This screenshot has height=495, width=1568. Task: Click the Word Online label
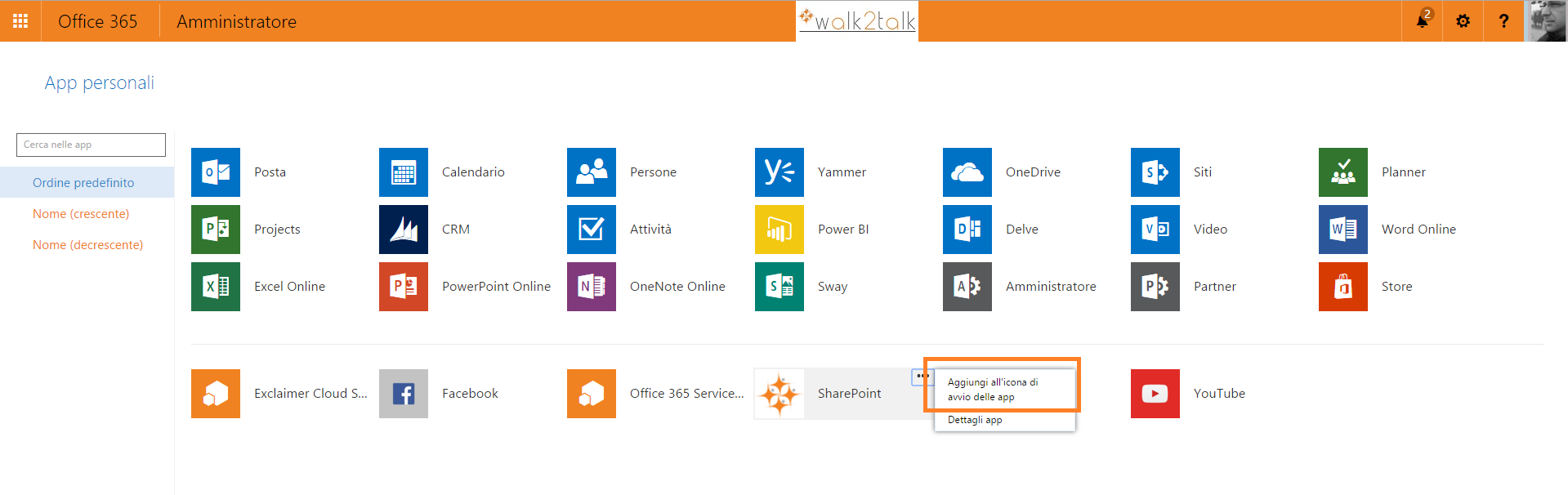pyautogui.click(x=1419, y=230)
